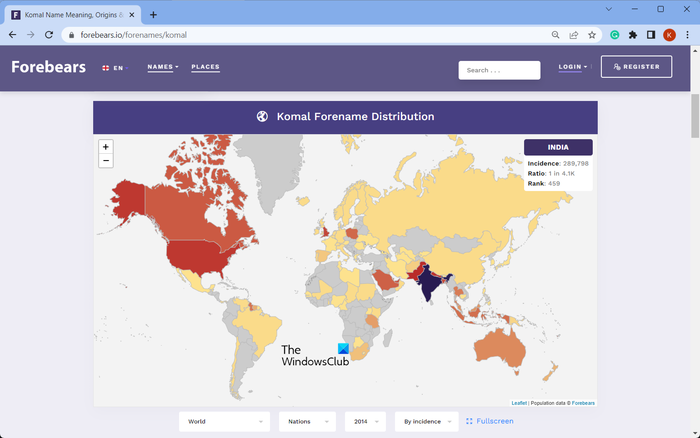Open the browser side panel
Image resolution: width=700 pixels, height=438 pixels.
[x=651, y=34]
